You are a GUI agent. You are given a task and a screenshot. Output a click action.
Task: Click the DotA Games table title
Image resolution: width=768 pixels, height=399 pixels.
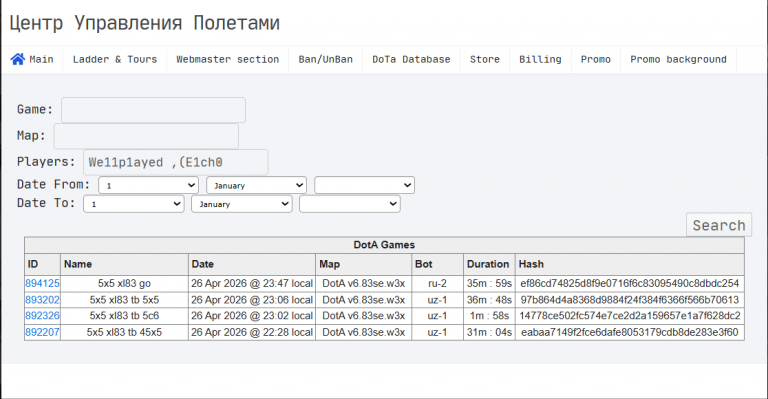pyautogui.click(x=384, y=245)
